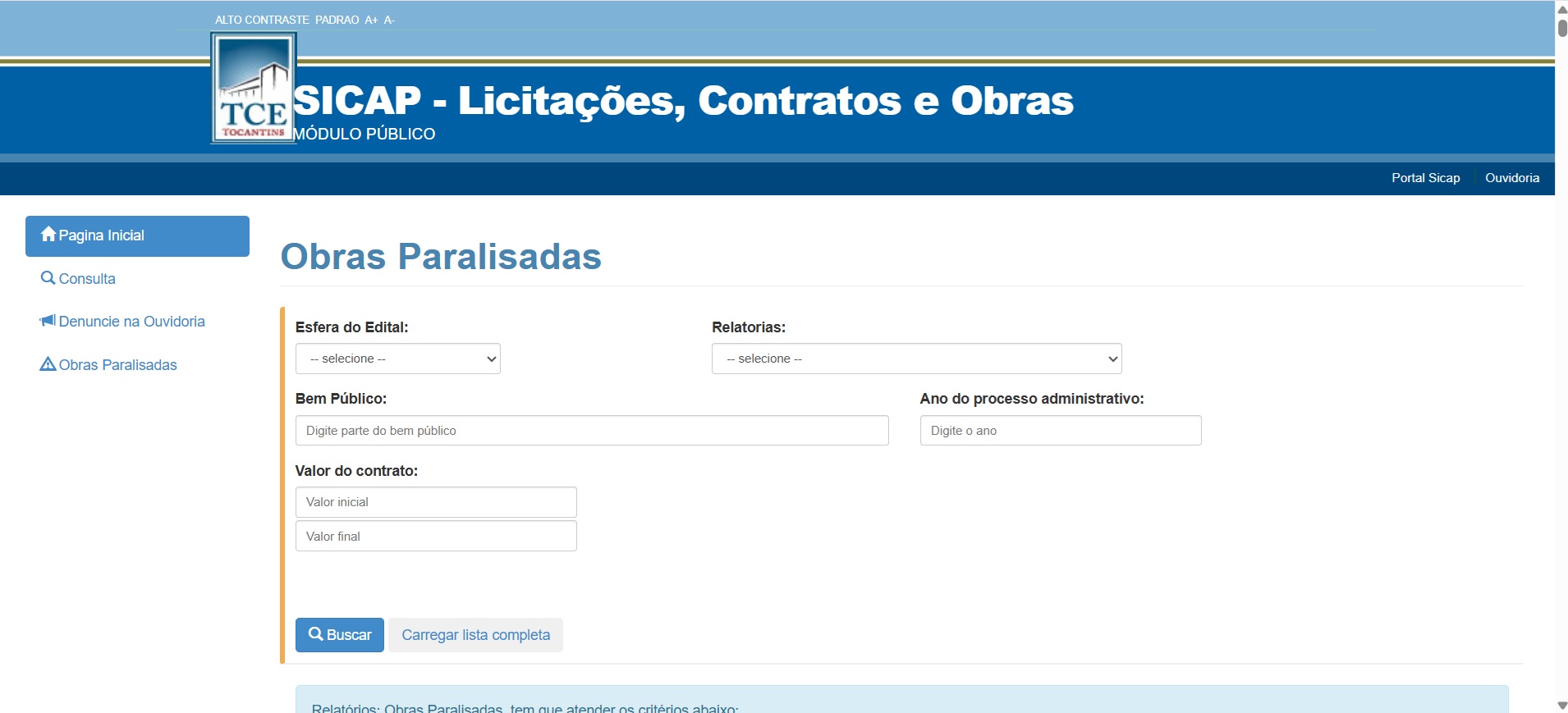
Task: Increase font size with A+
Action: pos(372,20)
